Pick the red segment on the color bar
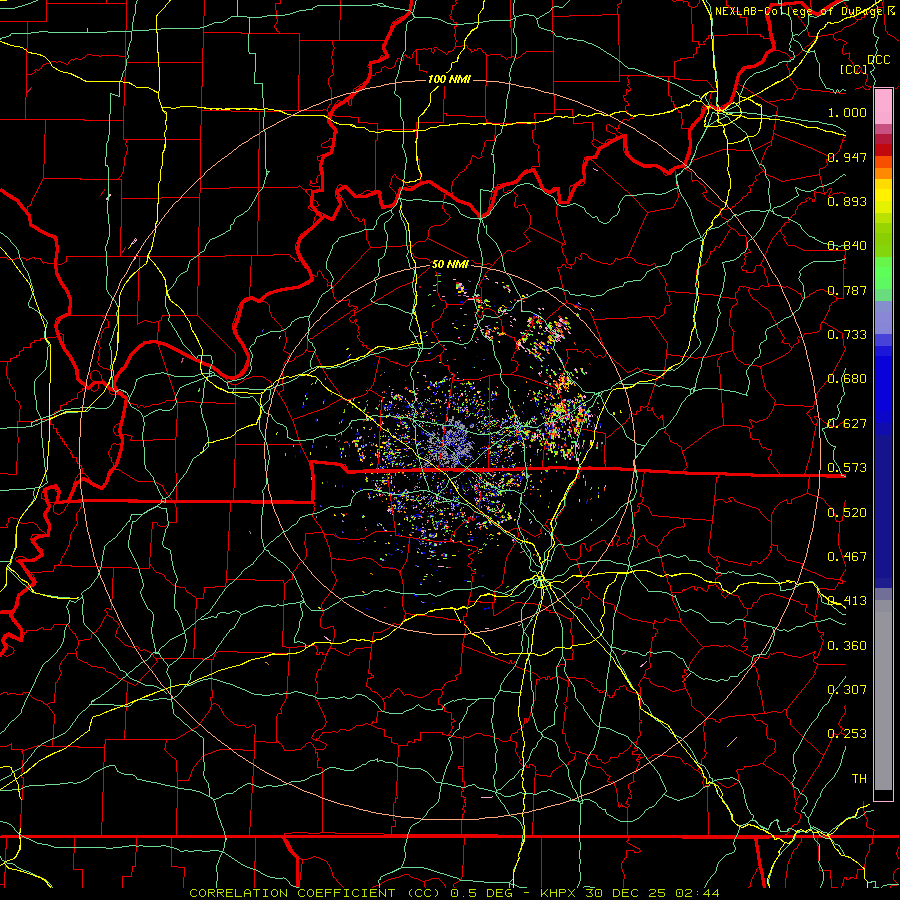Screen dimensions: 900x900 tap(883, 150)
